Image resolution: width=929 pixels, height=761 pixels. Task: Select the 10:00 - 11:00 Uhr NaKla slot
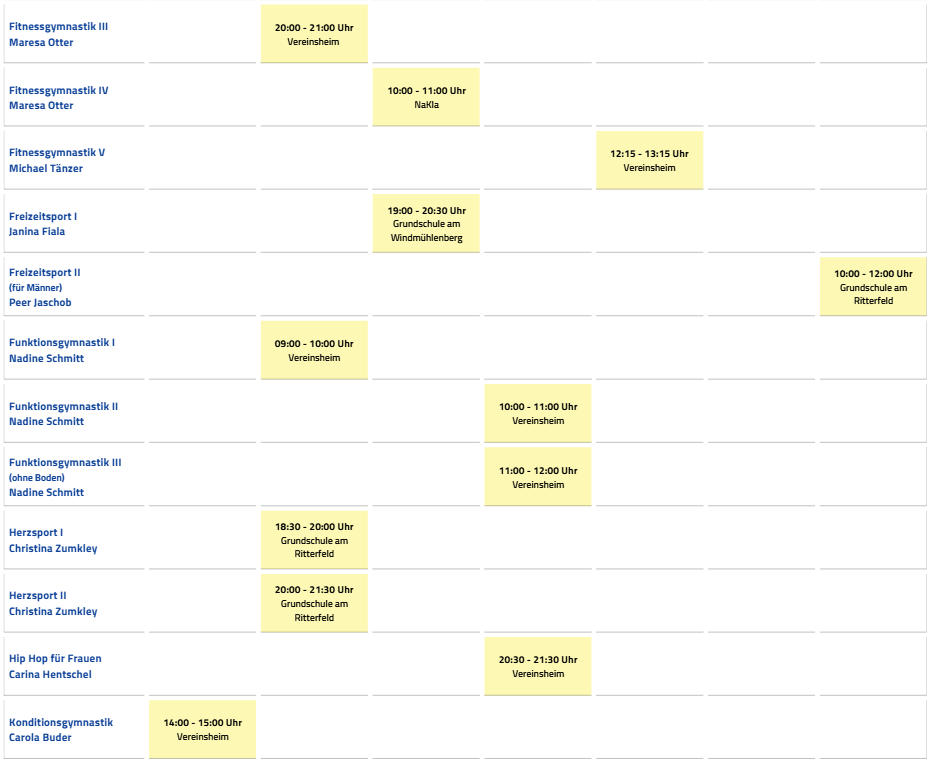(x=426, y=97)
